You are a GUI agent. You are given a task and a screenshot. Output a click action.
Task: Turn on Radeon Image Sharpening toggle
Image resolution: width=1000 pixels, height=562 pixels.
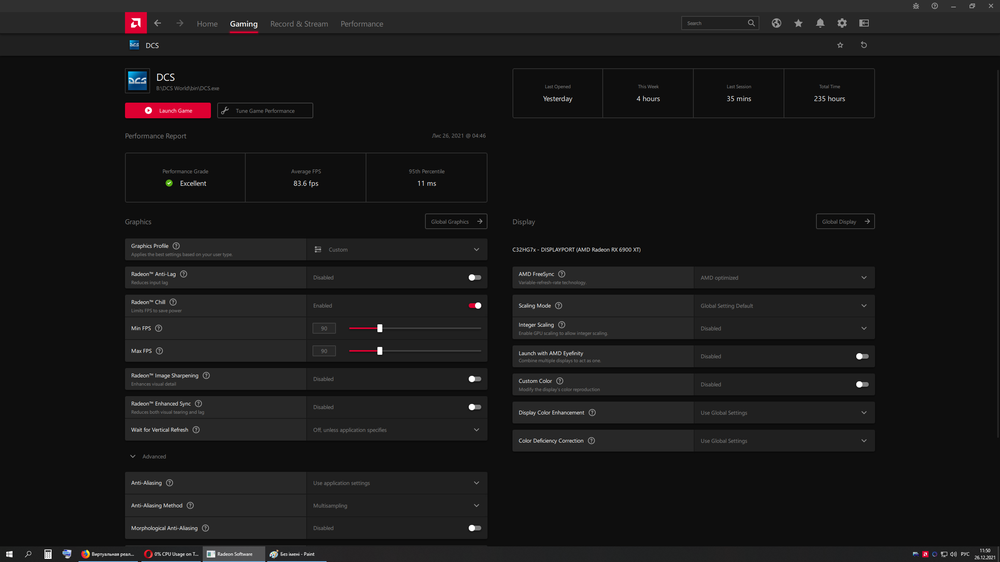475,379
